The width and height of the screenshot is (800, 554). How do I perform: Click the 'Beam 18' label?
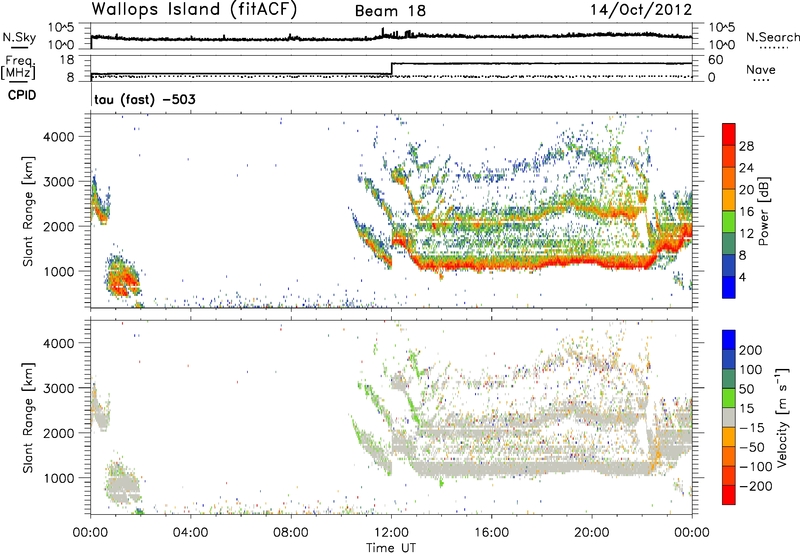[390, 11]
